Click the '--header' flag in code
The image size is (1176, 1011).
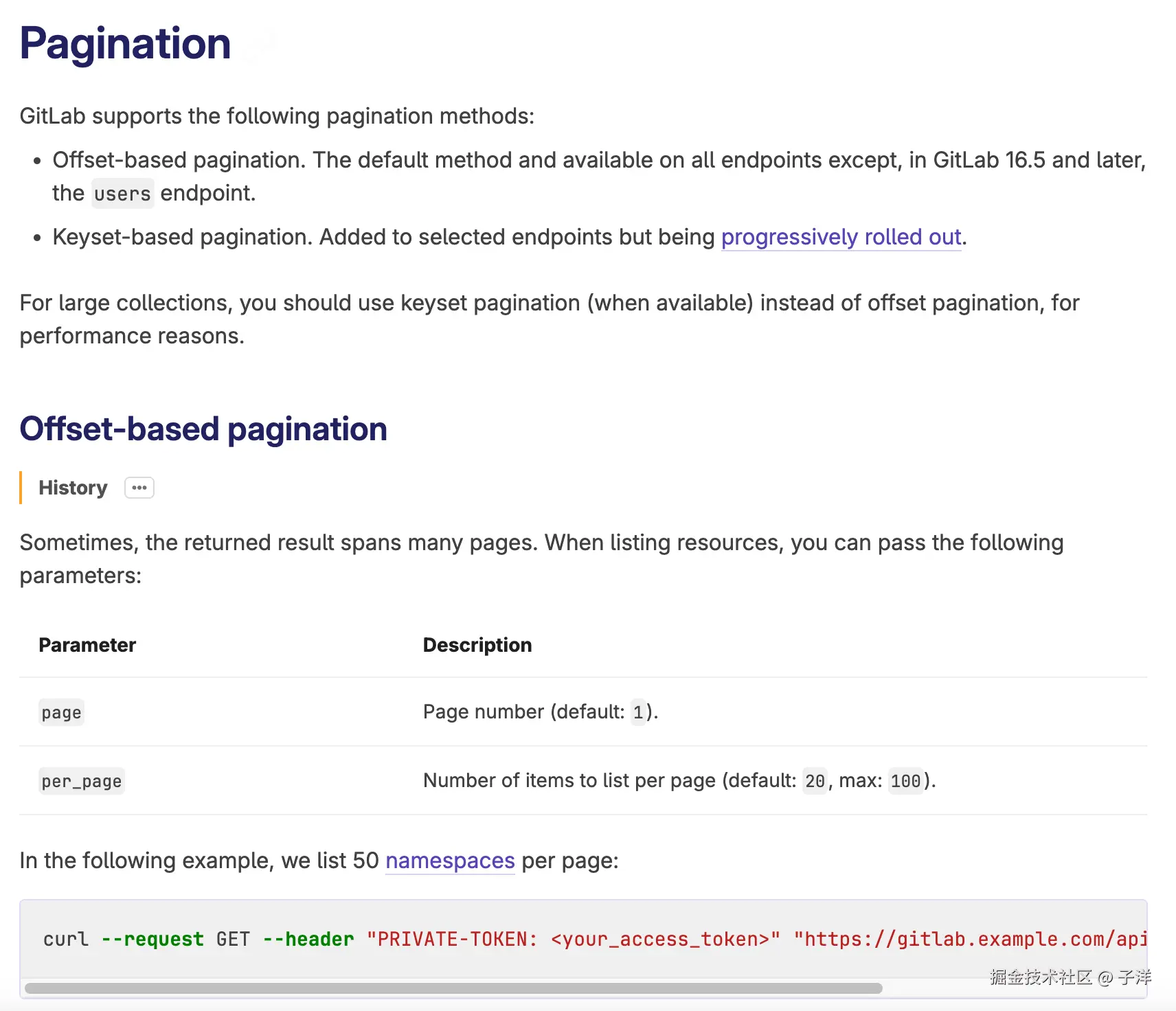pyautogui.click(x=308, y=939)
